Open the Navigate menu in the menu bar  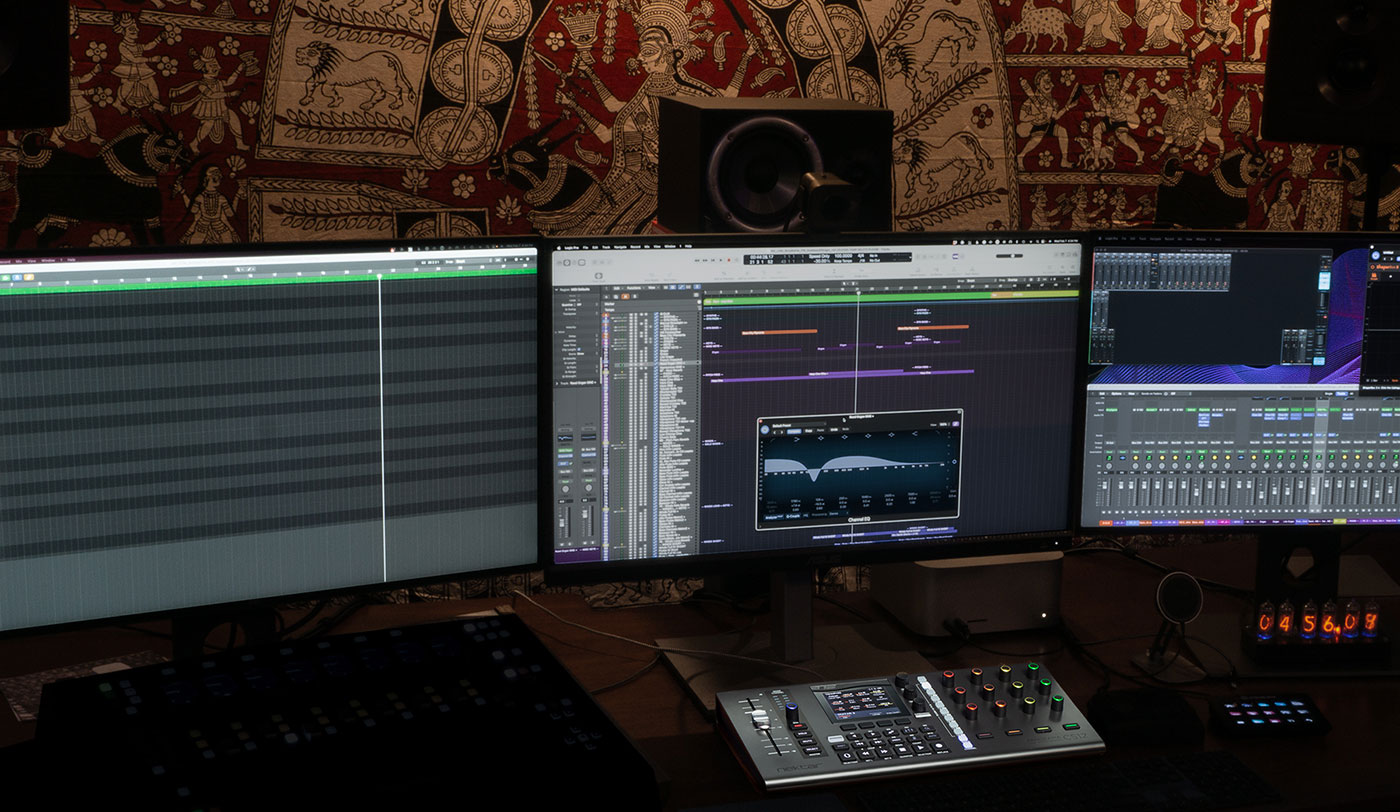620,247
